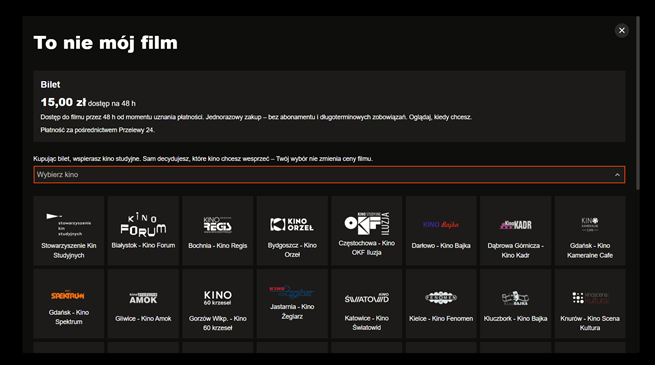Image resolution: width=655 pixels, height=365 pixels.
Task: Collapse the cinema list using chevron arrow
Action: 617,175
